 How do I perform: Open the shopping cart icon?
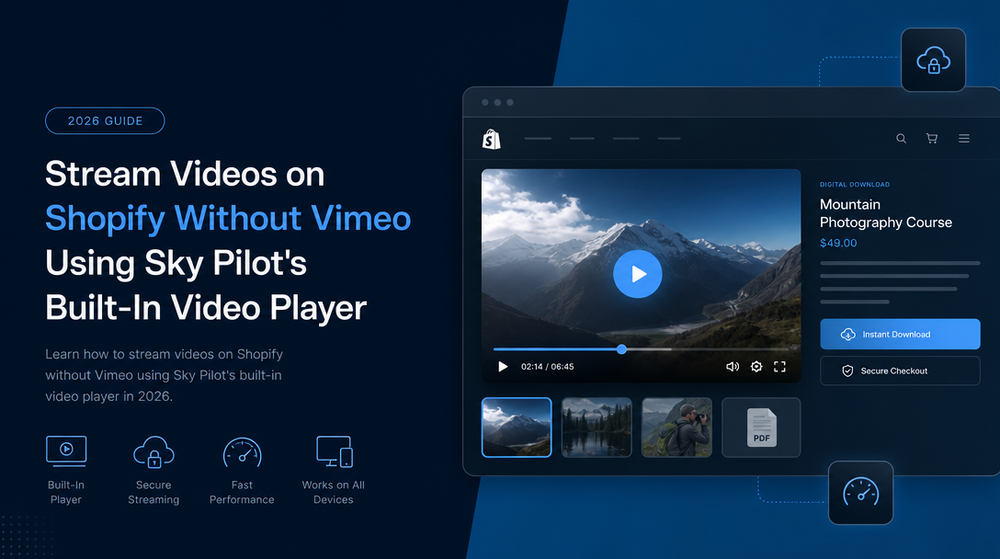932,138
